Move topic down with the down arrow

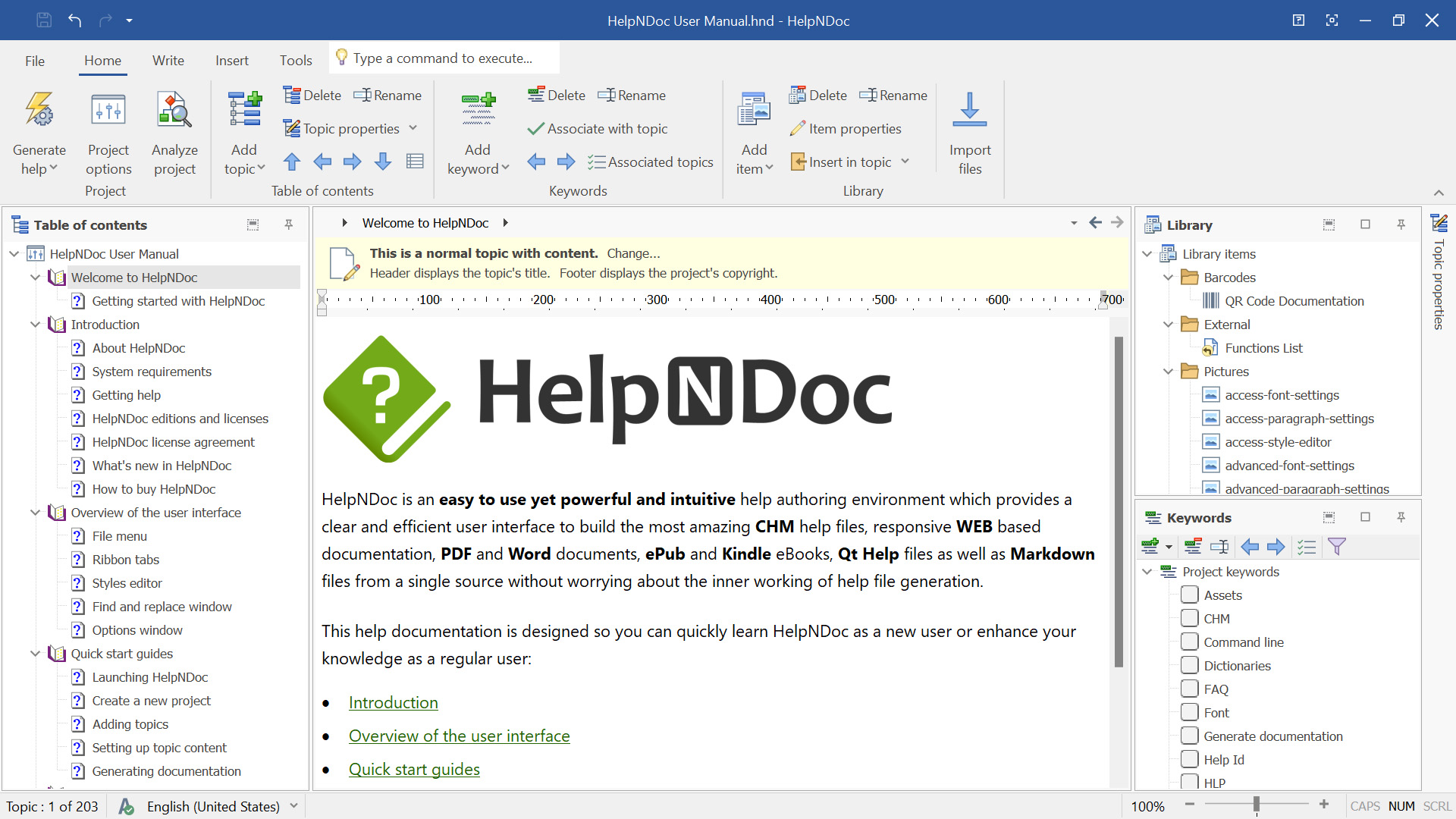tap(383, 162)
